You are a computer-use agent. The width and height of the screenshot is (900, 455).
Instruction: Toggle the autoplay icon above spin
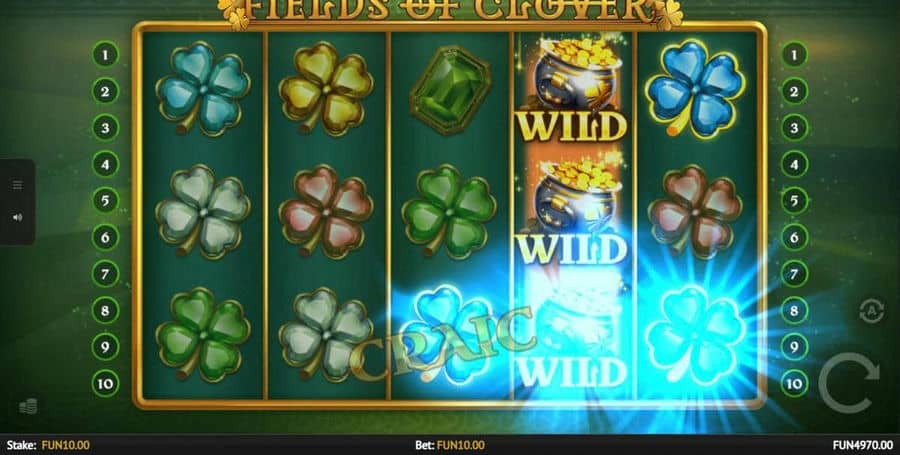point(871,311)
